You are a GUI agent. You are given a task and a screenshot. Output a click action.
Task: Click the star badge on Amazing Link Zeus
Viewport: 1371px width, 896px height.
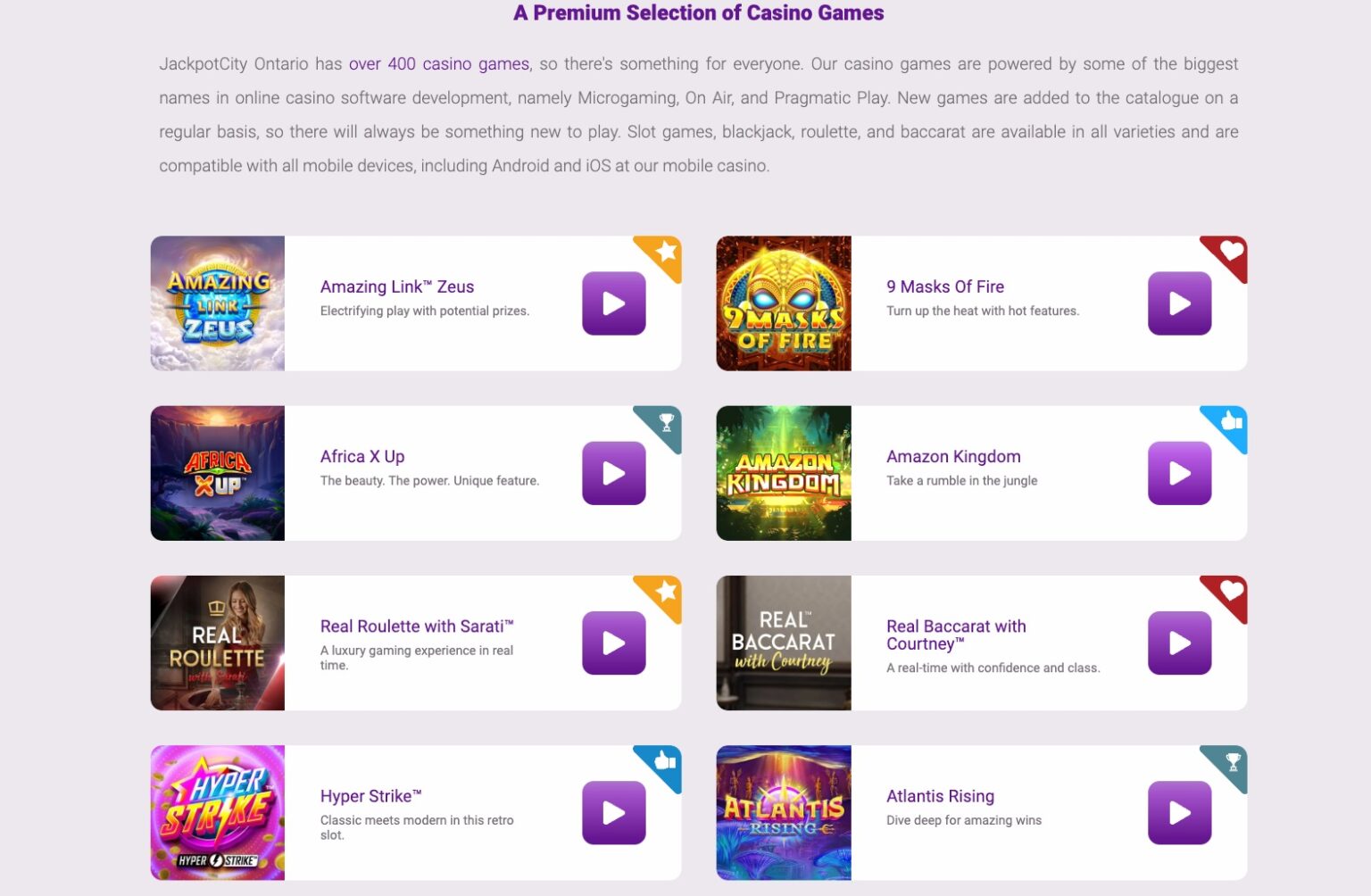[x=666, y=252]
